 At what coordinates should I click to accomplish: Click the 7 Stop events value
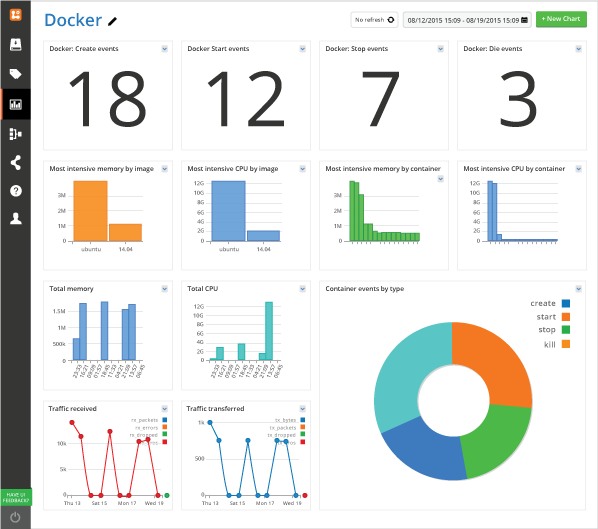(380, 99)
